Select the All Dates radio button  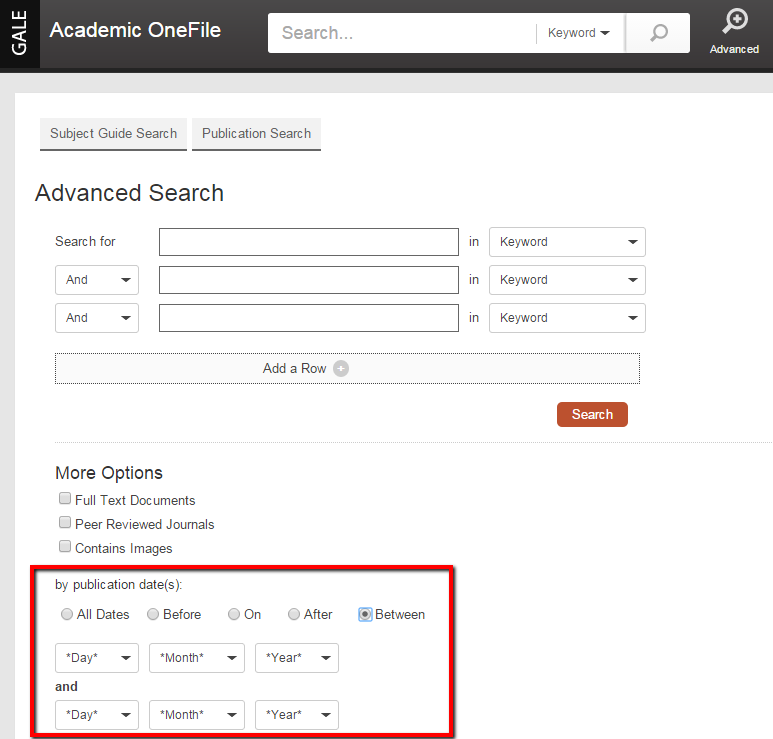click(x=67, y=614)
